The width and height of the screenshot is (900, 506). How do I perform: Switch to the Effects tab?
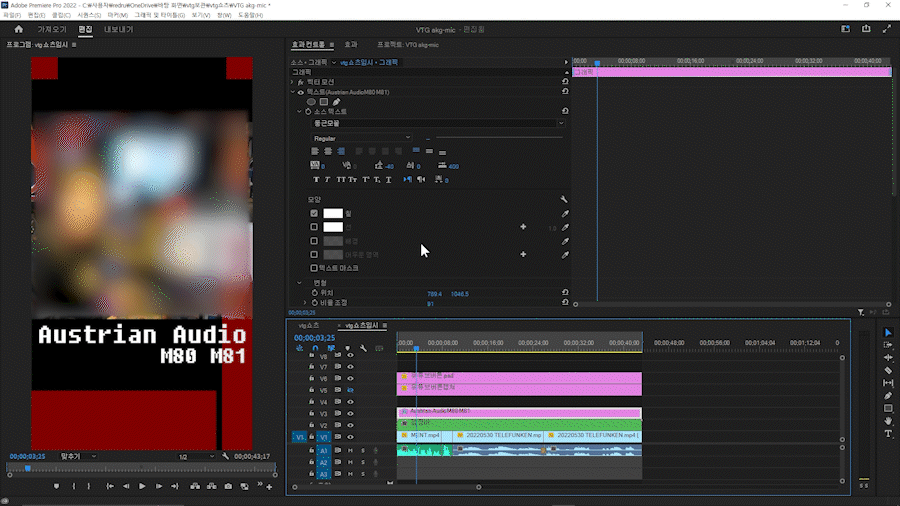tap(351, 45)
